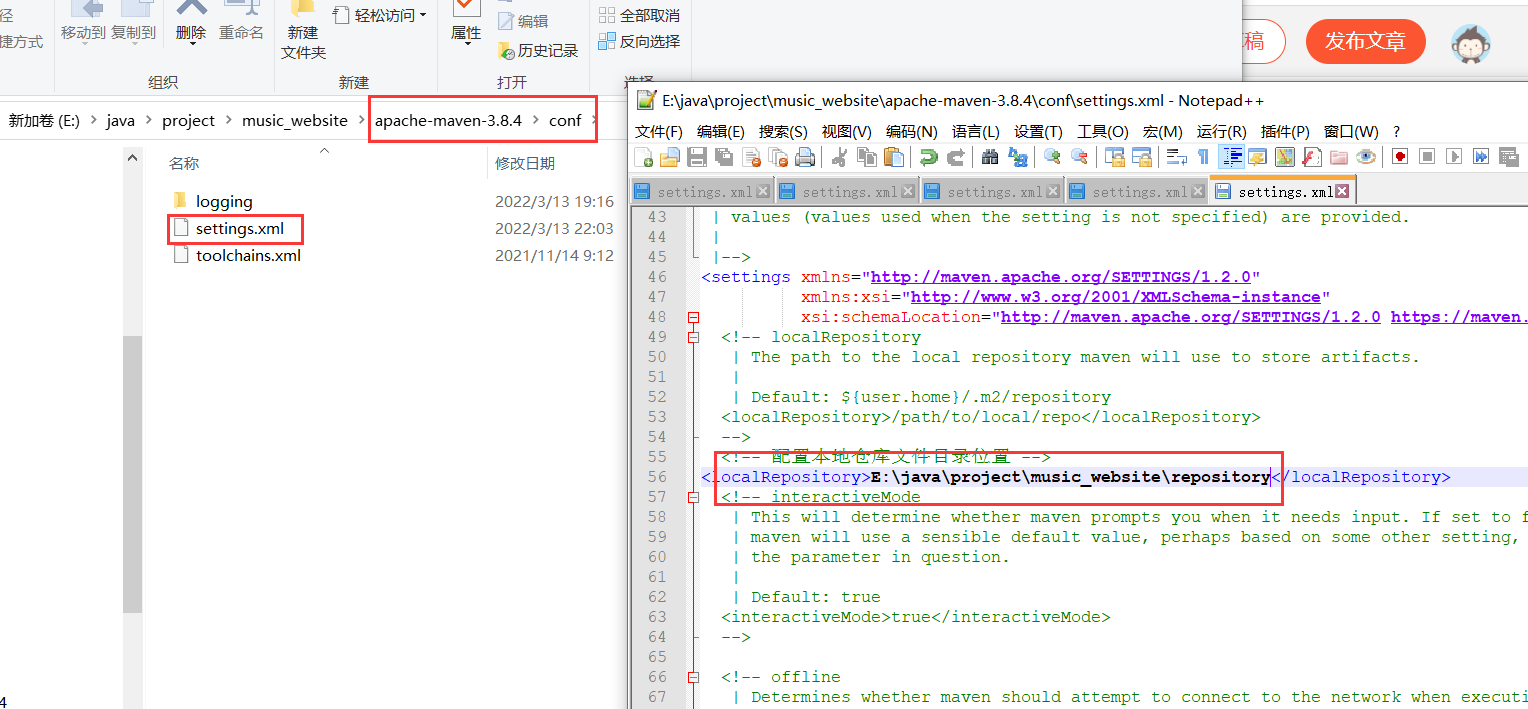Expand breadcrumb chevron after java
The image size is (1528, 709).
point(147,121)
